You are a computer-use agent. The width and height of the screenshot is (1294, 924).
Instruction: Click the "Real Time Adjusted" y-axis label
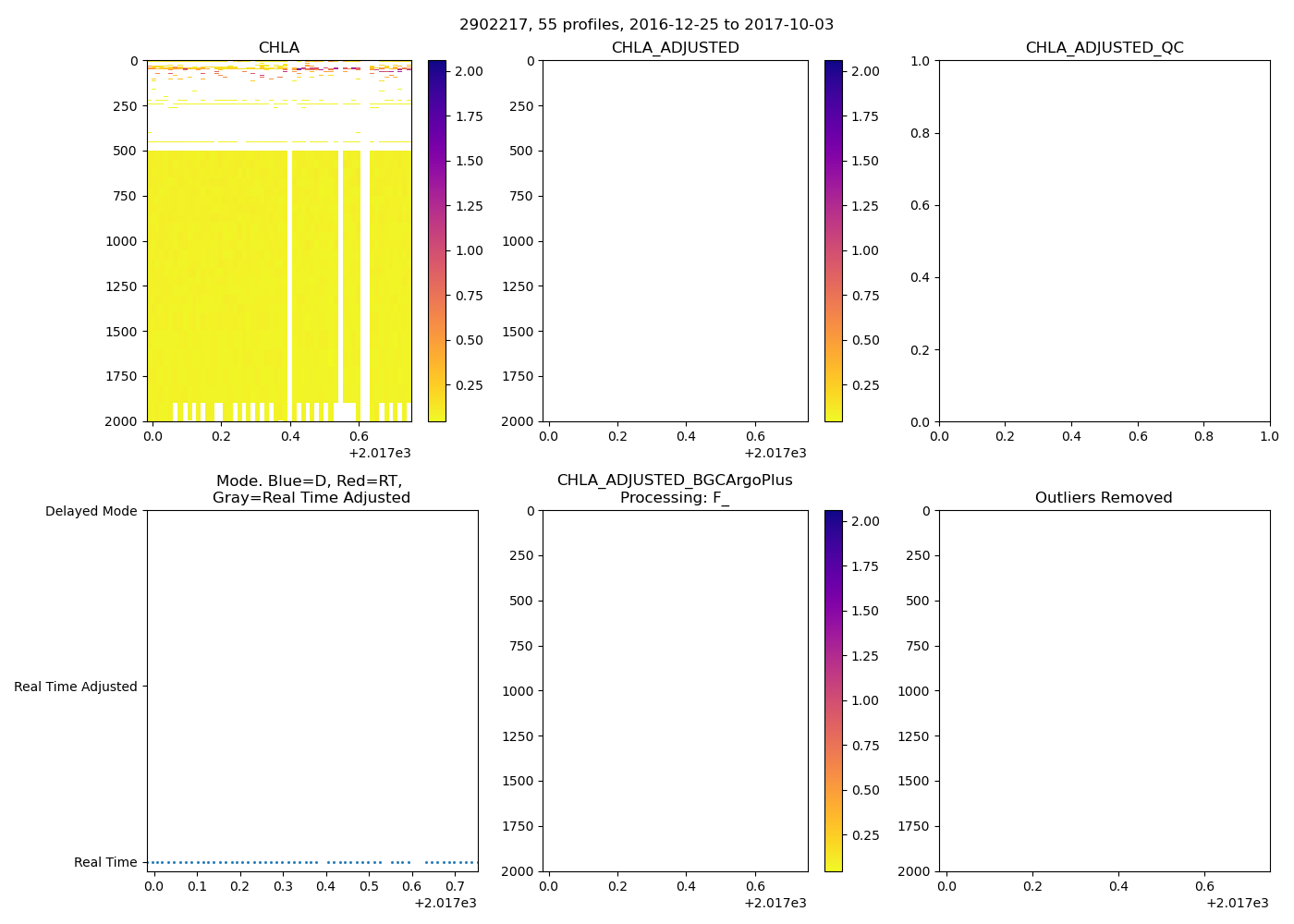click(x=75, y=687)
